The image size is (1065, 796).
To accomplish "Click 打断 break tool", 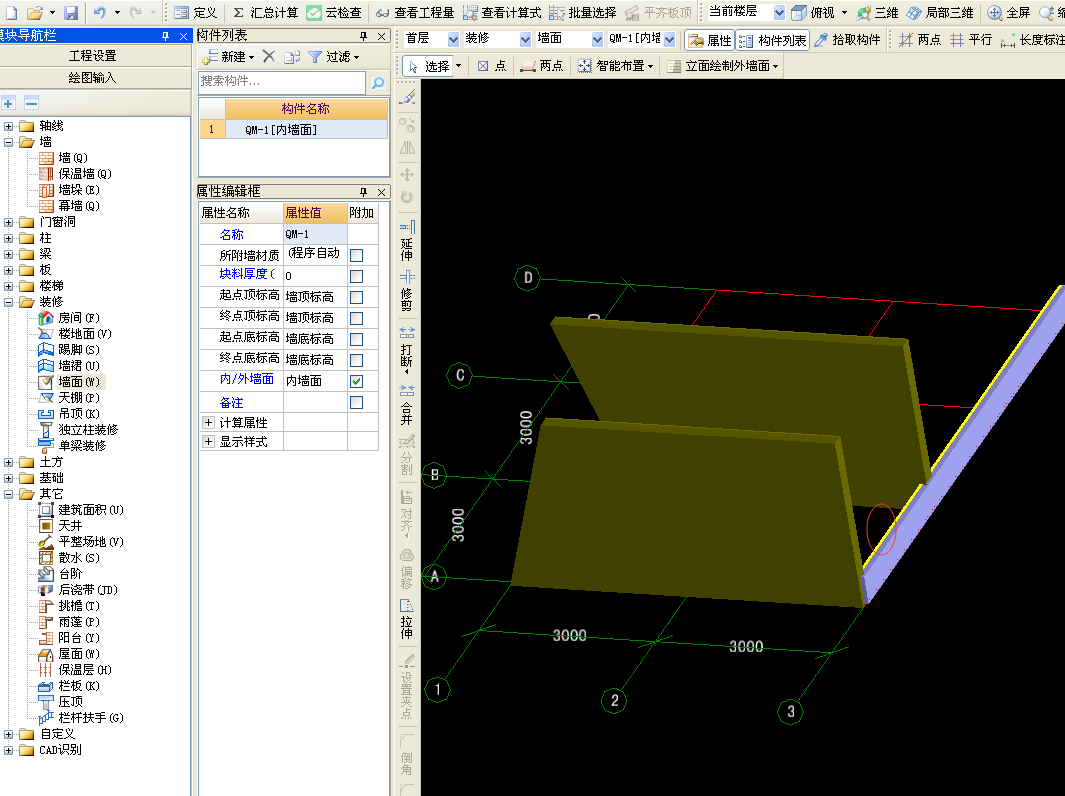I will click(x=407, y=349).
